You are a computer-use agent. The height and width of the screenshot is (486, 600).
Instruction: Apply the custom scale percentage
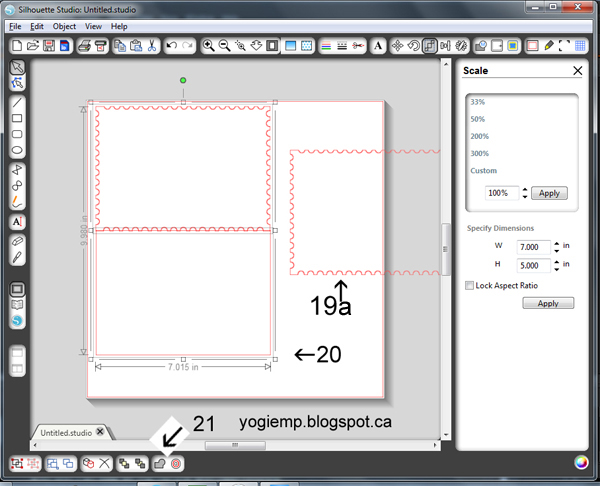pyautogui.click(x=549, y=193)
